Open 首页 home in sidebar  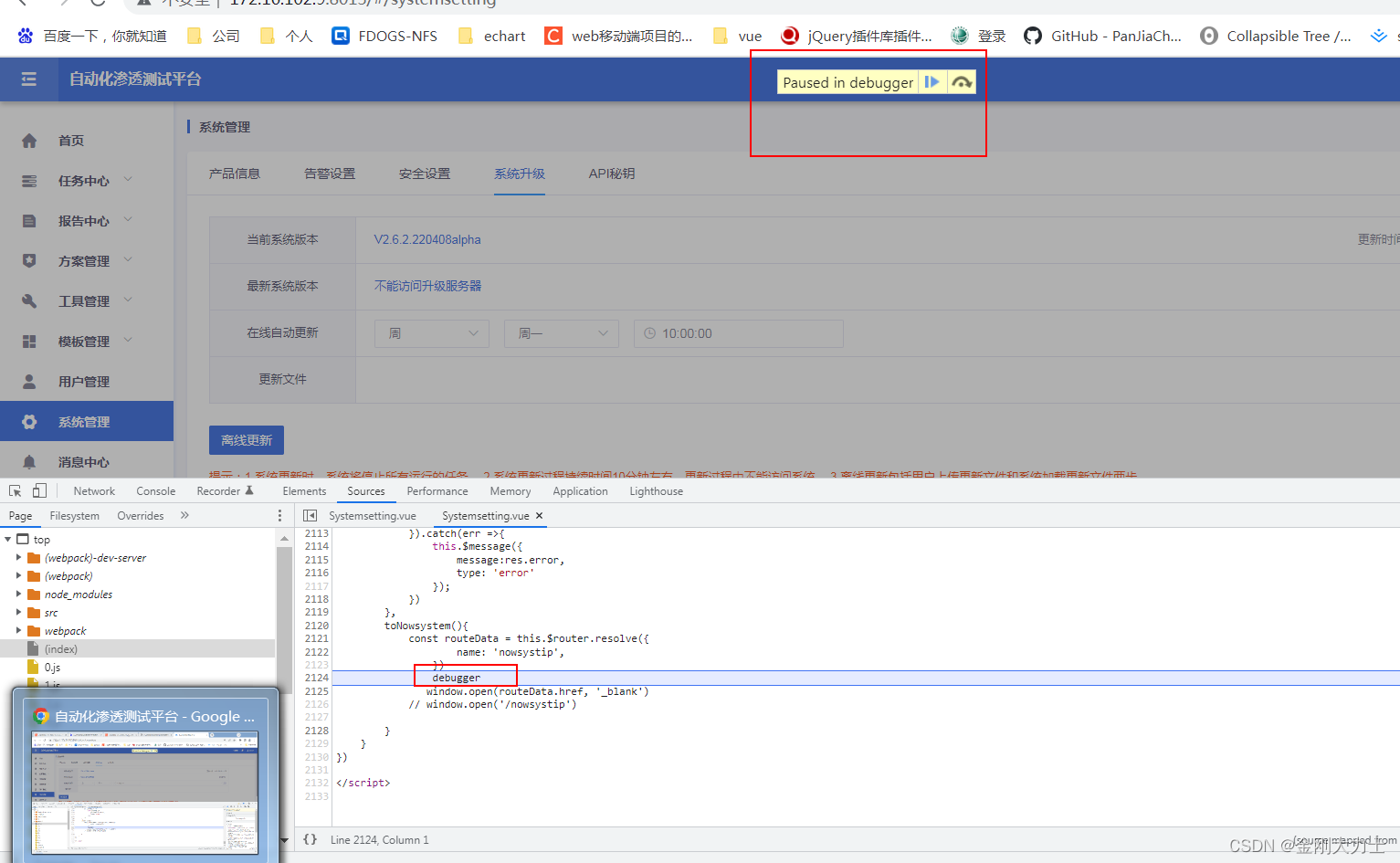point(70,141)
